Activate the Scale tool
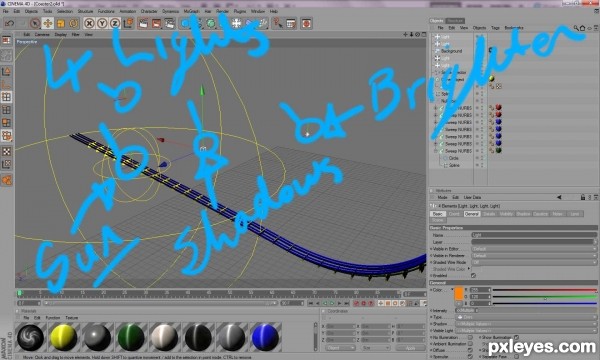The image size is (600, 360). pyautogui.click(x=60, y=23)
